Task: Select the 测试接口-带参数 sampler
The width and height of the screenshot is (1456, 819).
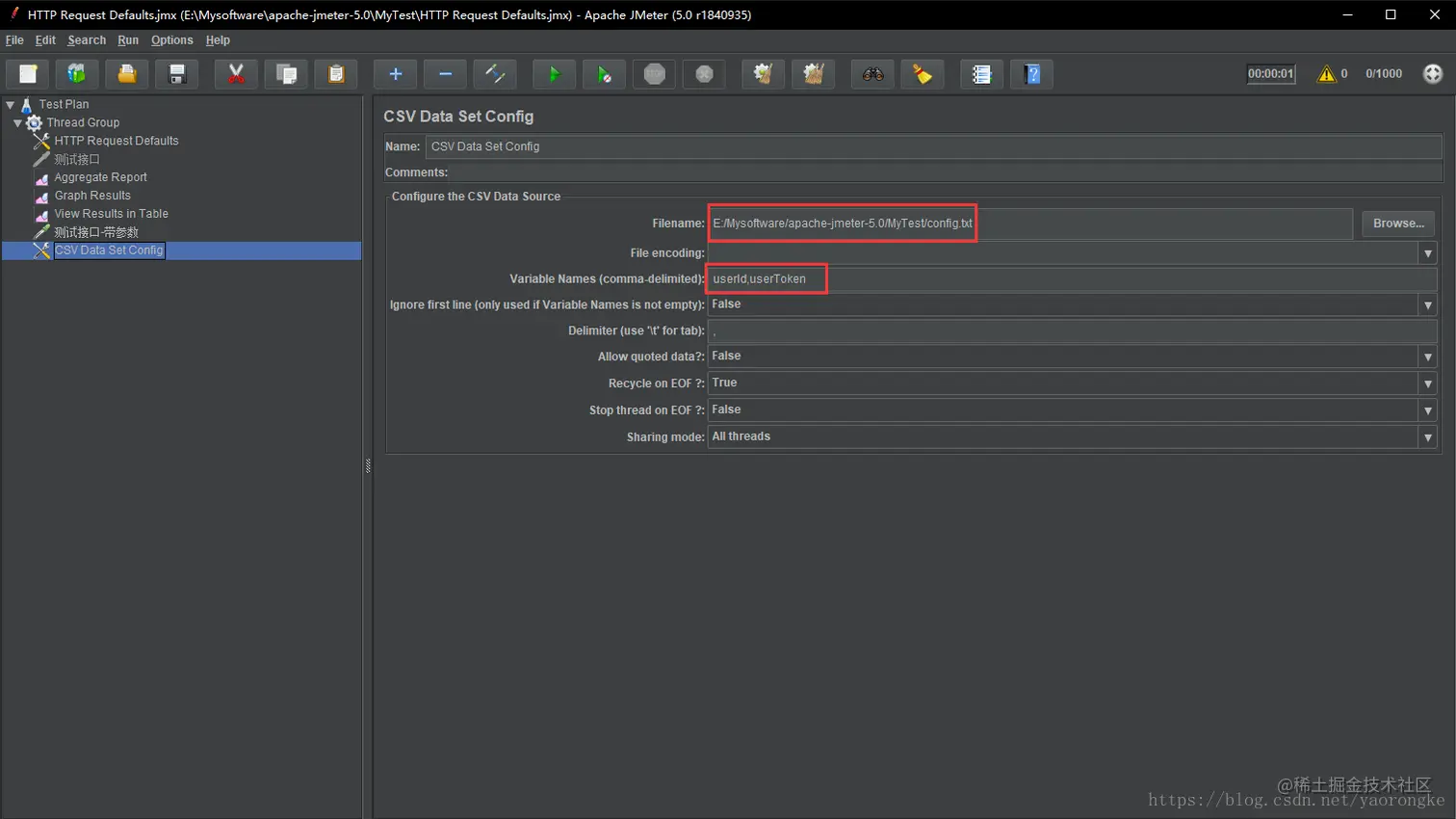Action: click(96, 232)
